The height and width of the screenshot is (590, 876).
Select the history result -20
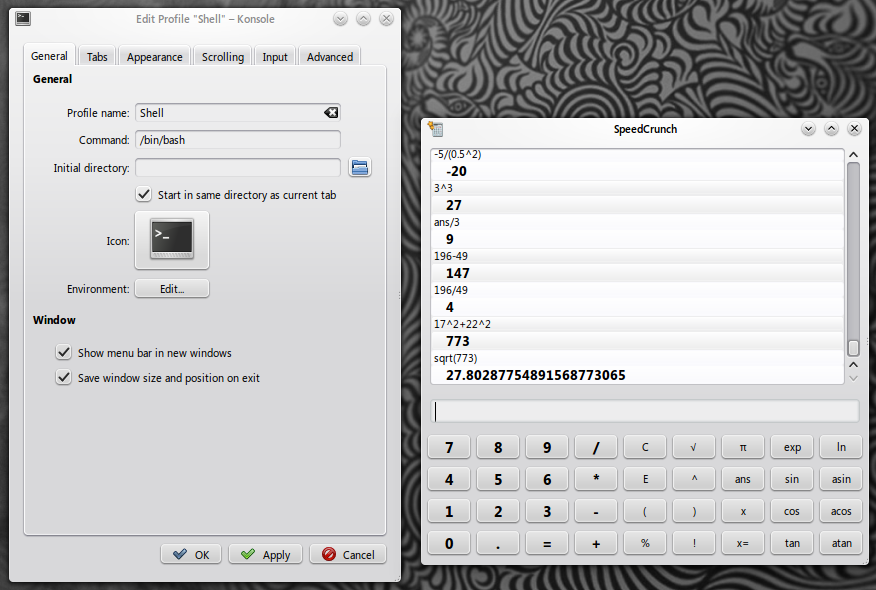[x=456, y=172]
